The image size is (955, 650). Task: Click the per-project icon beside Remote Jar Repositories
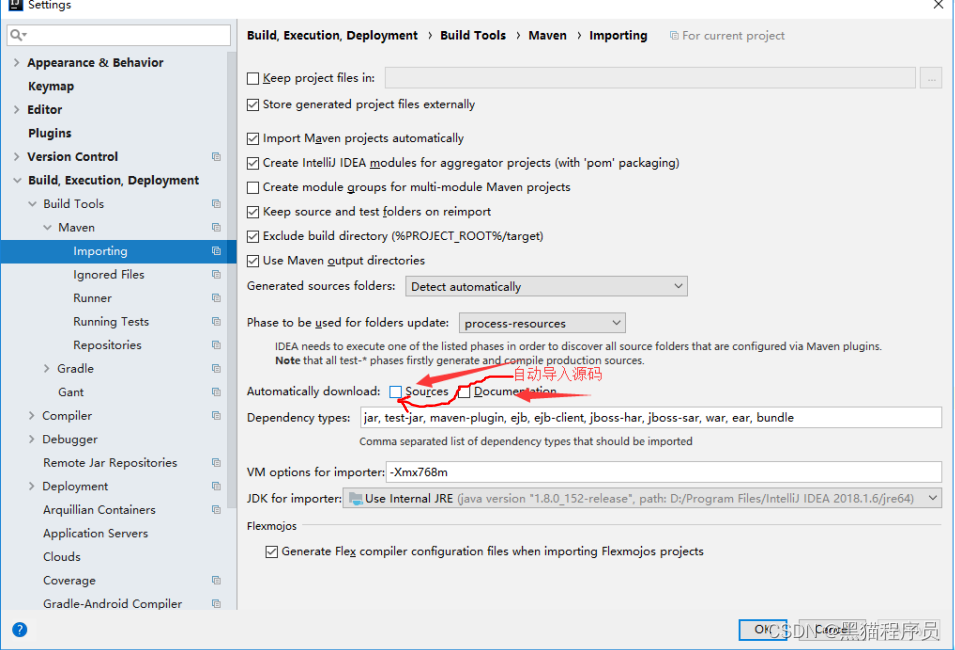(216, 462)
